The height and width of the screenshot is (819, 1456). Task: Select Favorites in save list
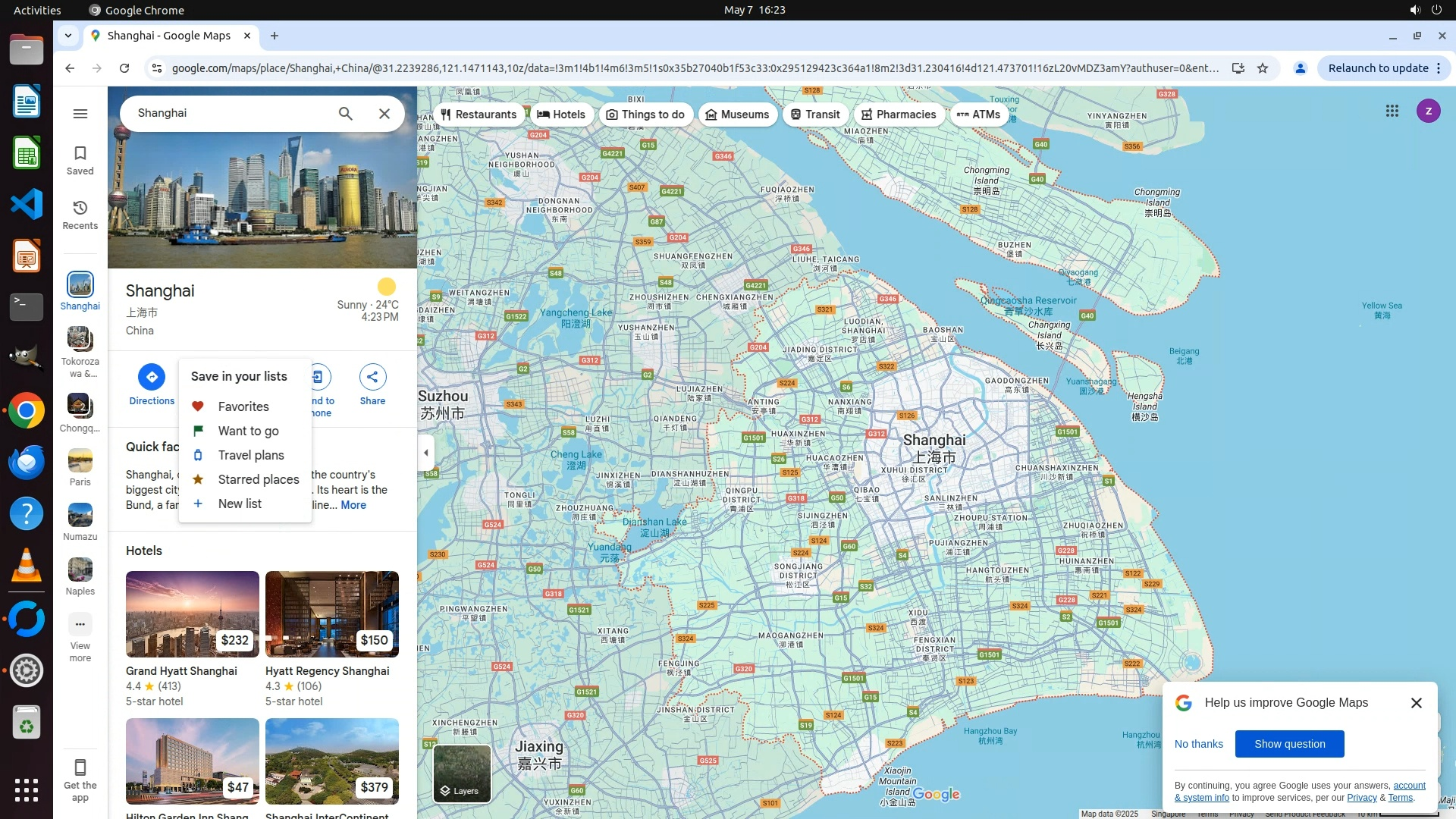click(x=243, y=406)
